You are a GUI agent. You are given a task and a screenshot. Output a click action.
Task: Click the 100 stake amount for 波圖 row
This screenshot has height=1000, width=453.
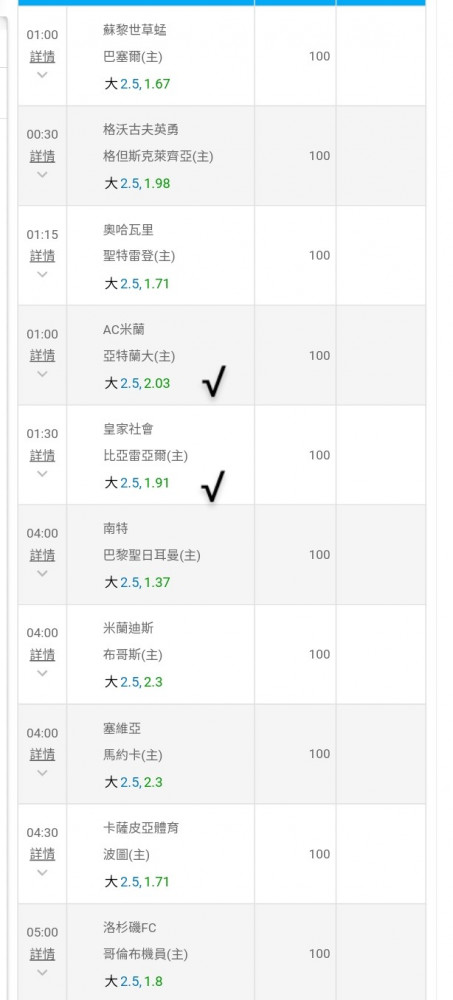[320, 854]
